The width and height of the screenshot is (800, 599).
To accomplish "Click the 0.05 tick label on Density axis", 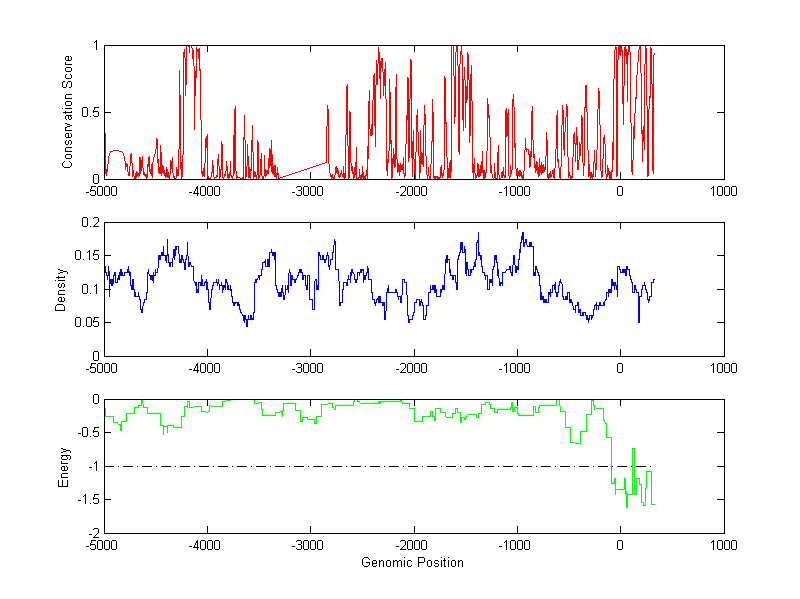I will coord(86,322).
